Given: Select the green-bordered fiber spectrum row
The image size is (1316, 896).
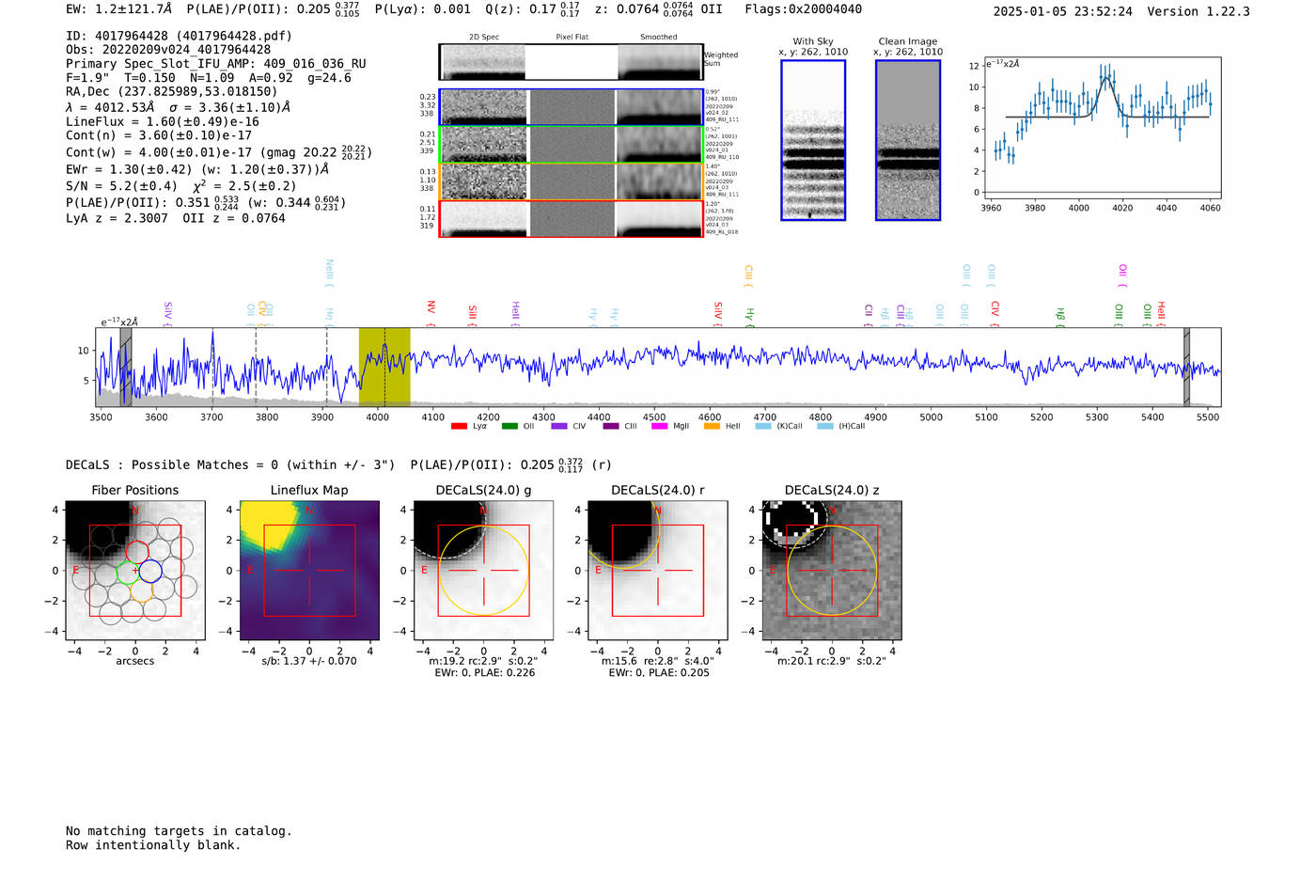Looking at the screenshot, I should [571, 145].
